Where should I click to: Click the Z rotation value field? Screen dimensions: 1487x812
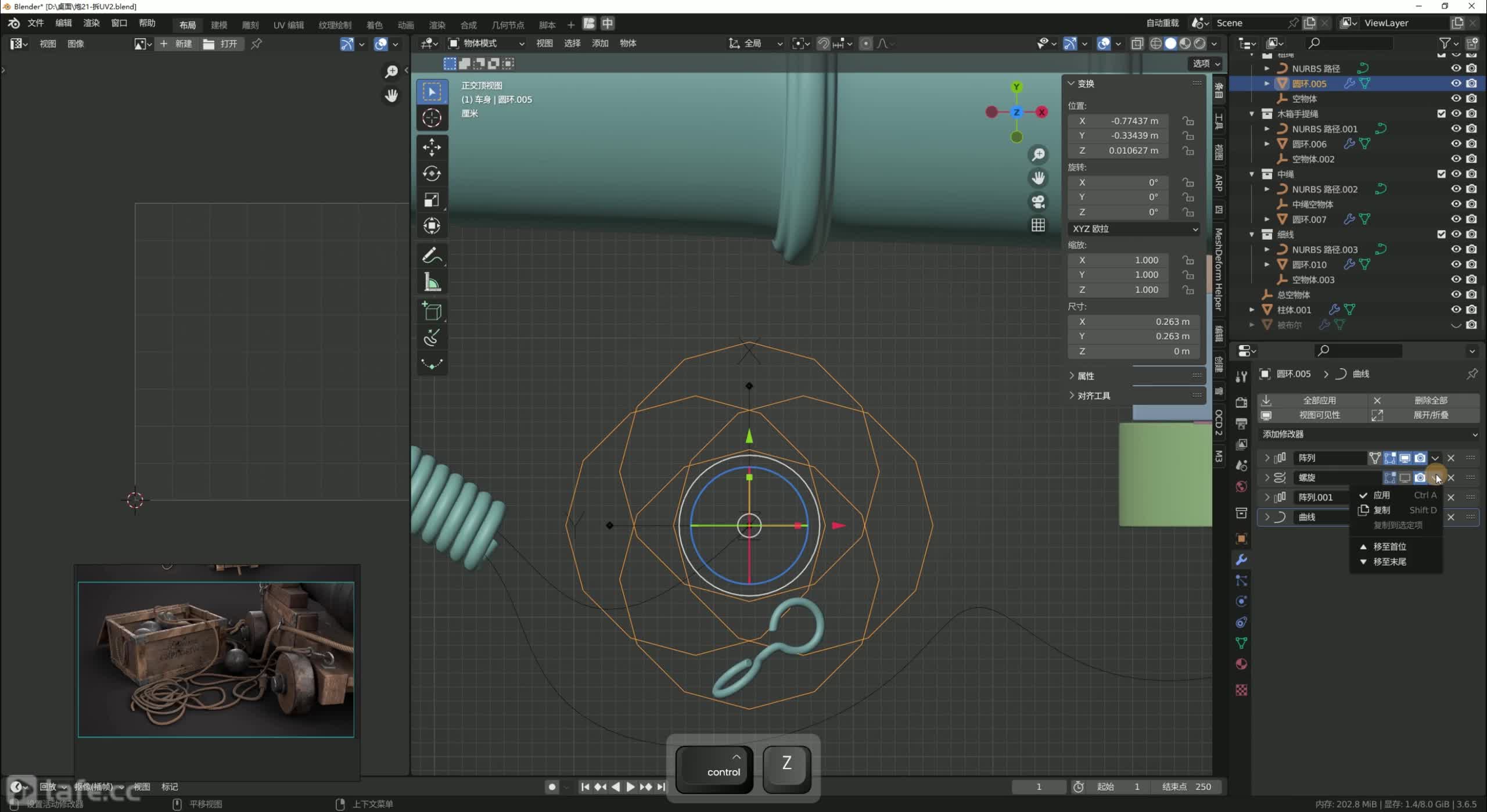1118,212
